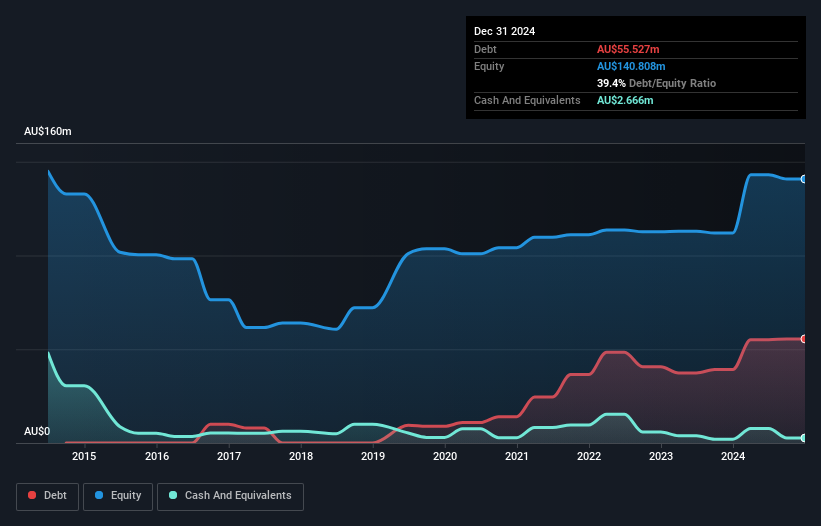The height and width of the screenshot is (526, 821).
Task: Click the tooltip Debt row label
Action: pos(485,49)
